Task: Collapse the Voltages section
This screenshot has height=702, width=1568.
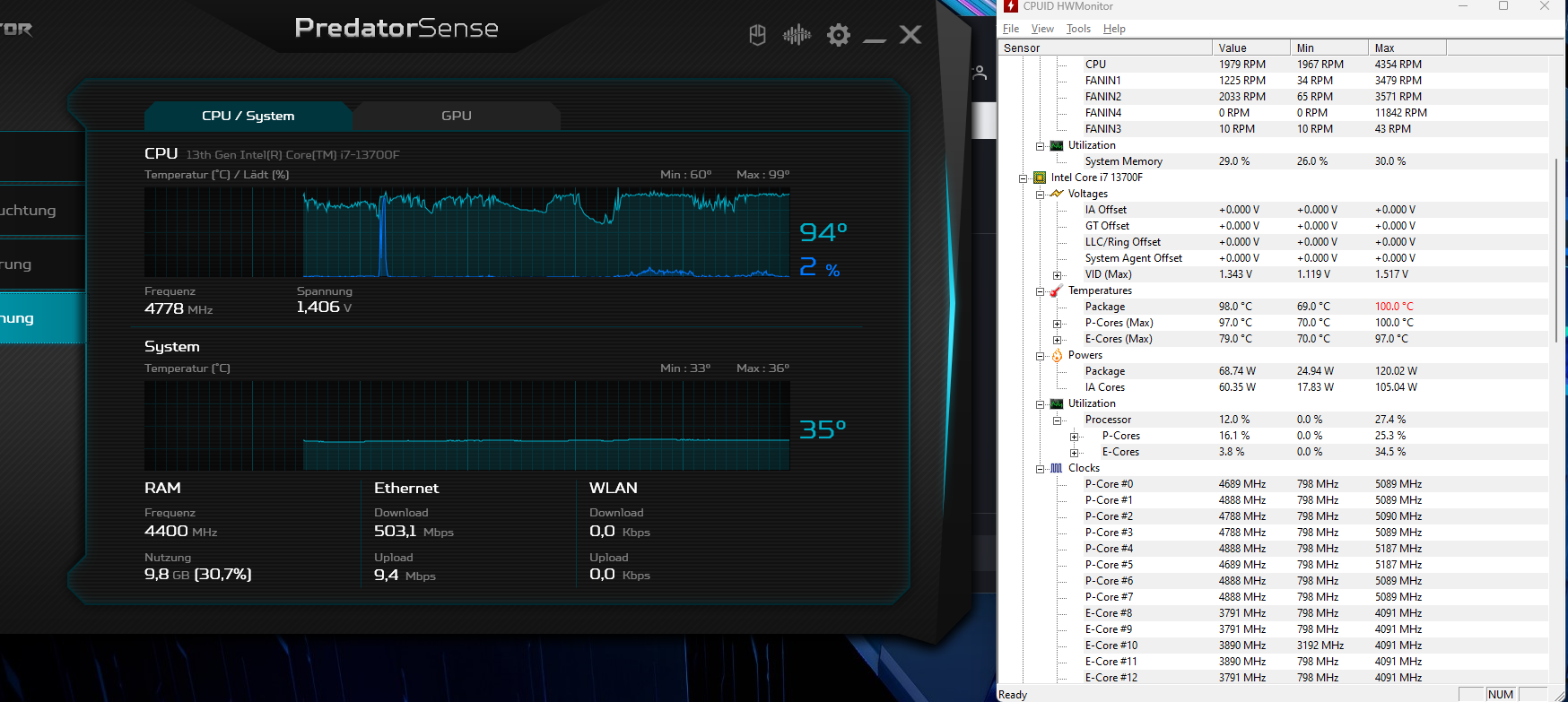Action: 1040,195
